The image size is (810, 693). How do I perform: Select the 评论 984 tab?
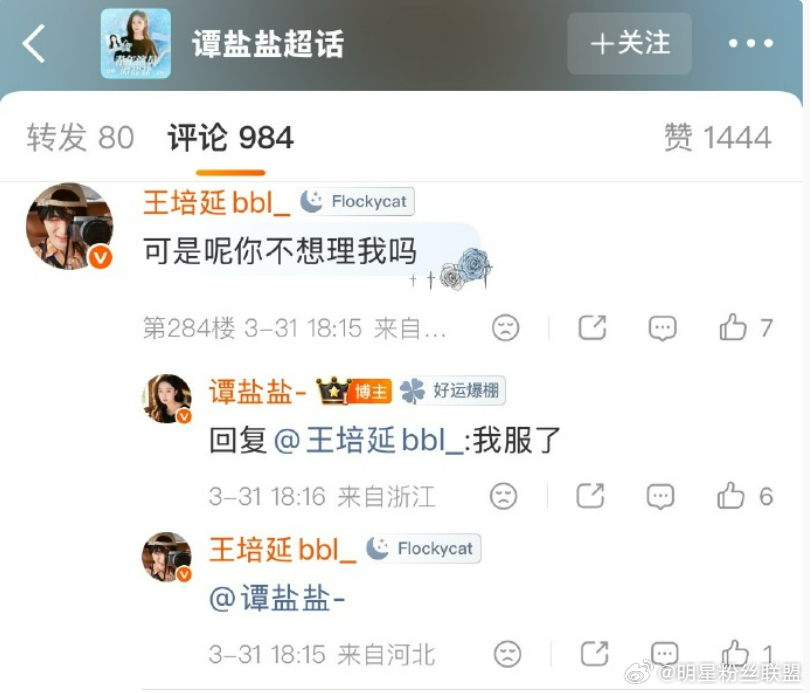click(x=230, y=137)
